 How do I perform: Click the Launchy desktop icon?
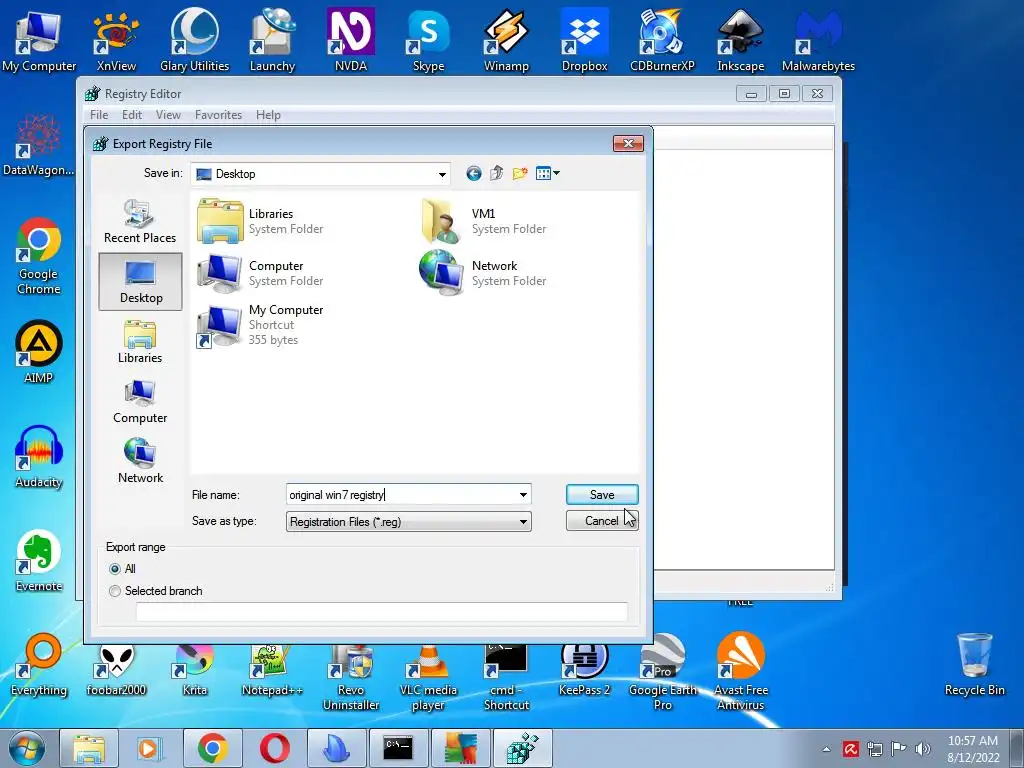pos(272,40)
